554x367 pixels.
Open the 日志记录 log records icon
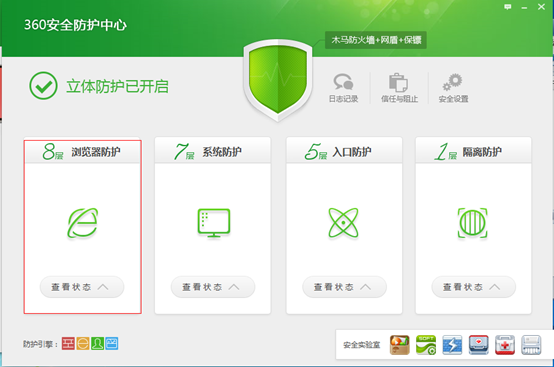coord(343,82)
